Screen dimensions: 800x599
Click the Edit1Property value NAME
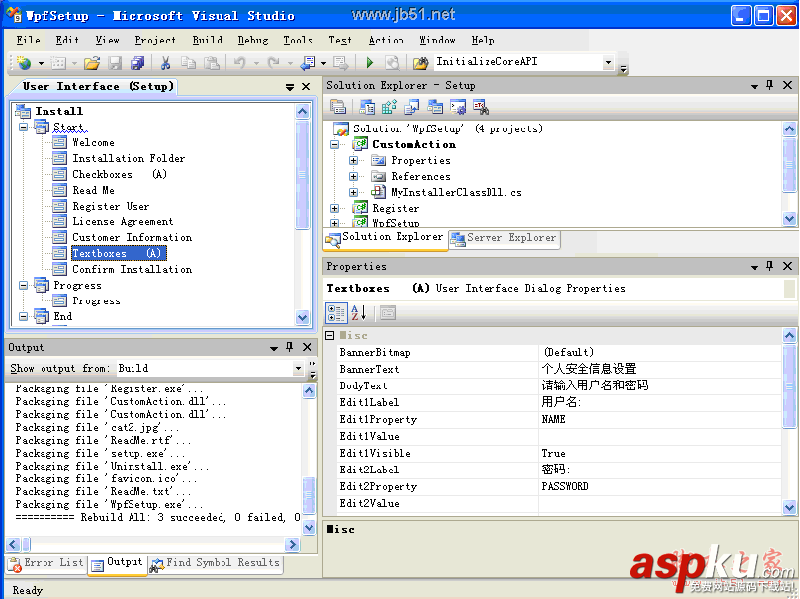click(x=660, y=419)
